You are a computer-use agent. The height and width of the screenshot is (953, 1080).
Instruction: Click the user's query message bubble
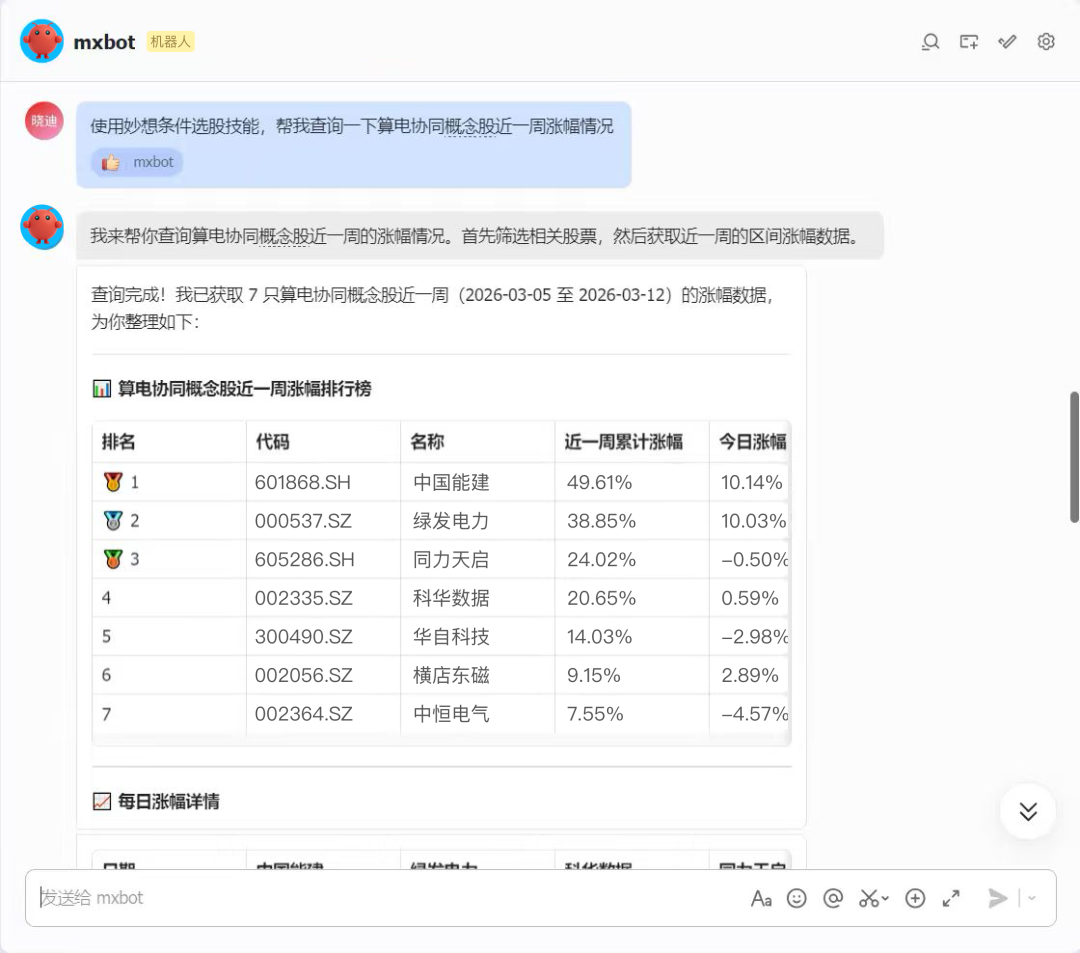pos(353,145)
